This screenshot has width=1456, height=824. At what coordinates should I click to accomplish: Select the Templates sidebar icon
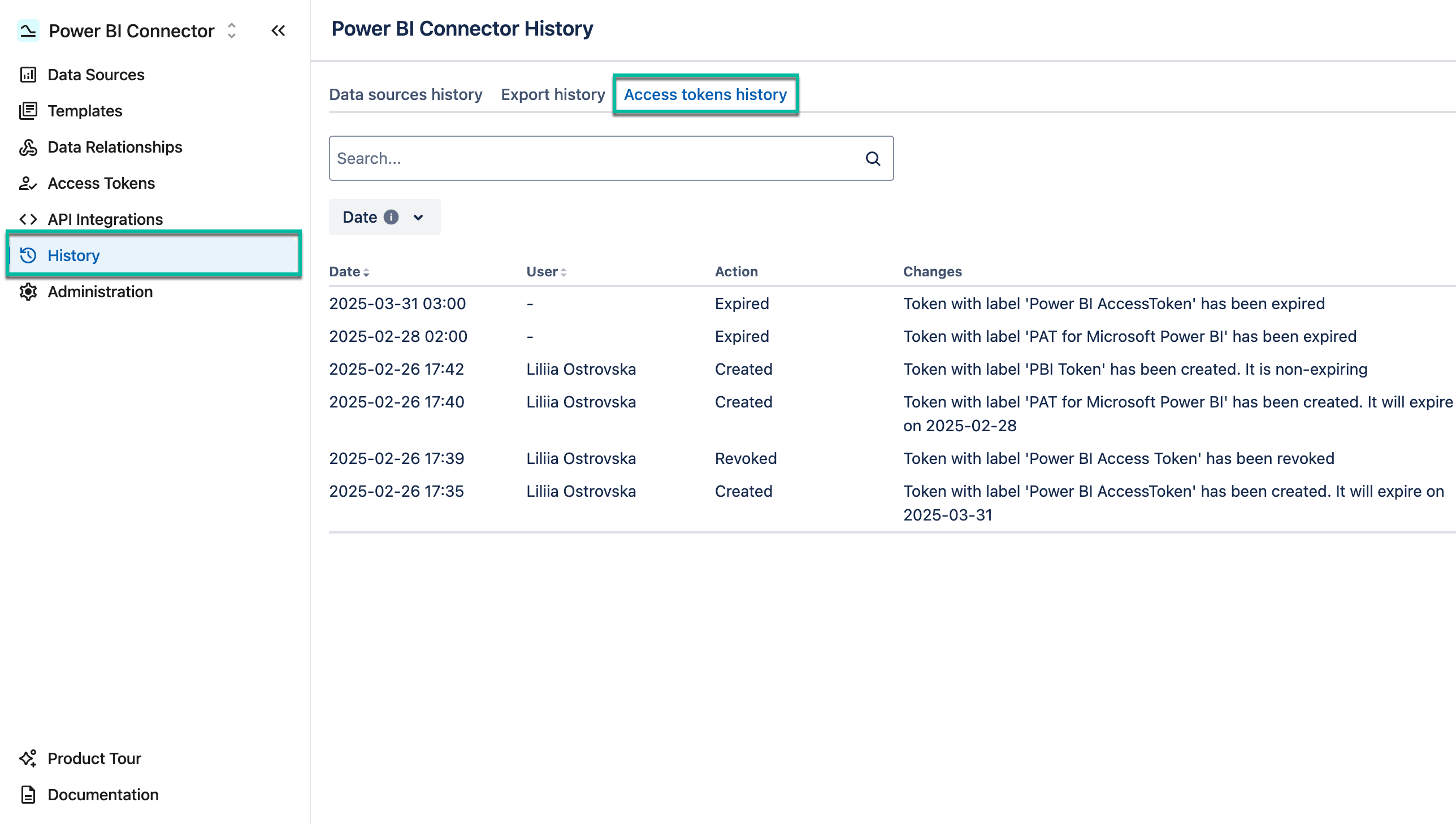pos(28,111)
